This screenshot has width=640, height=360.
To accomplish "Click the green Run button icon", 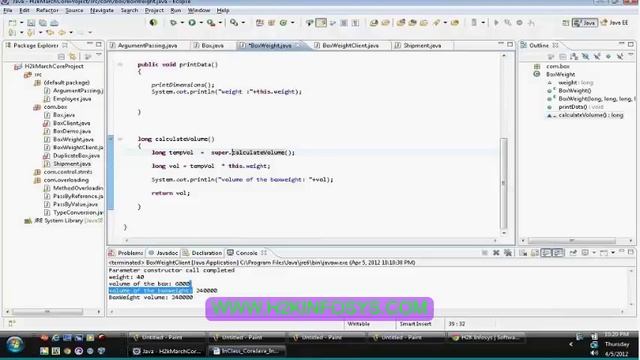I will [x=192, y=23].
